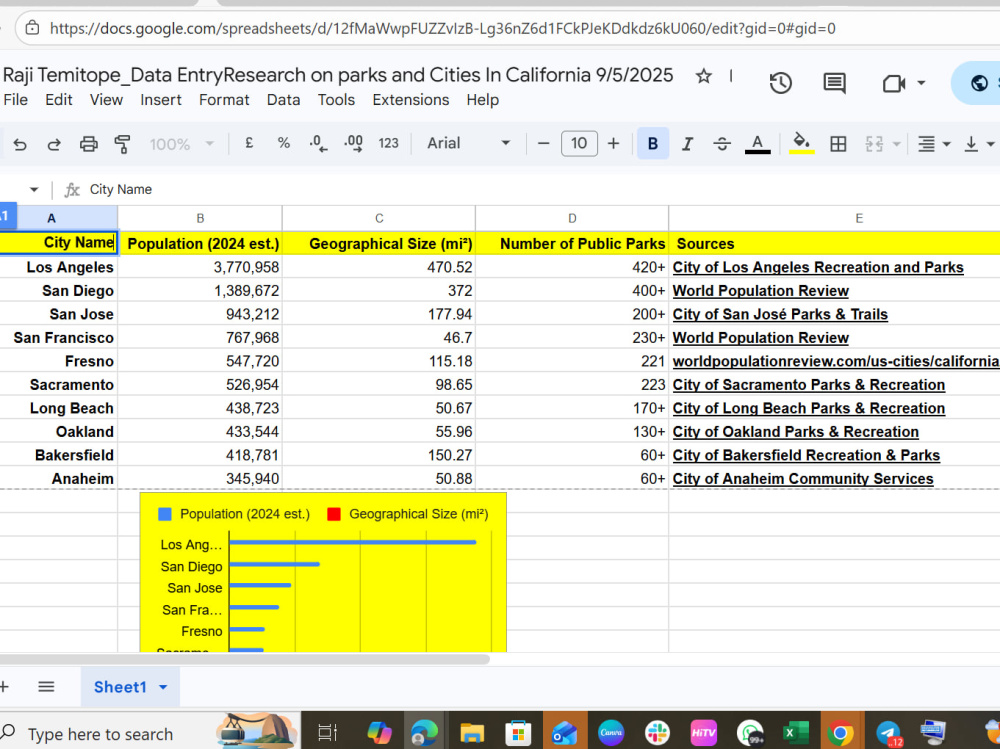Viewport: 1000px width, 749px height.
Task: Toggle Bold formatting button
Action: click(652, 144)
